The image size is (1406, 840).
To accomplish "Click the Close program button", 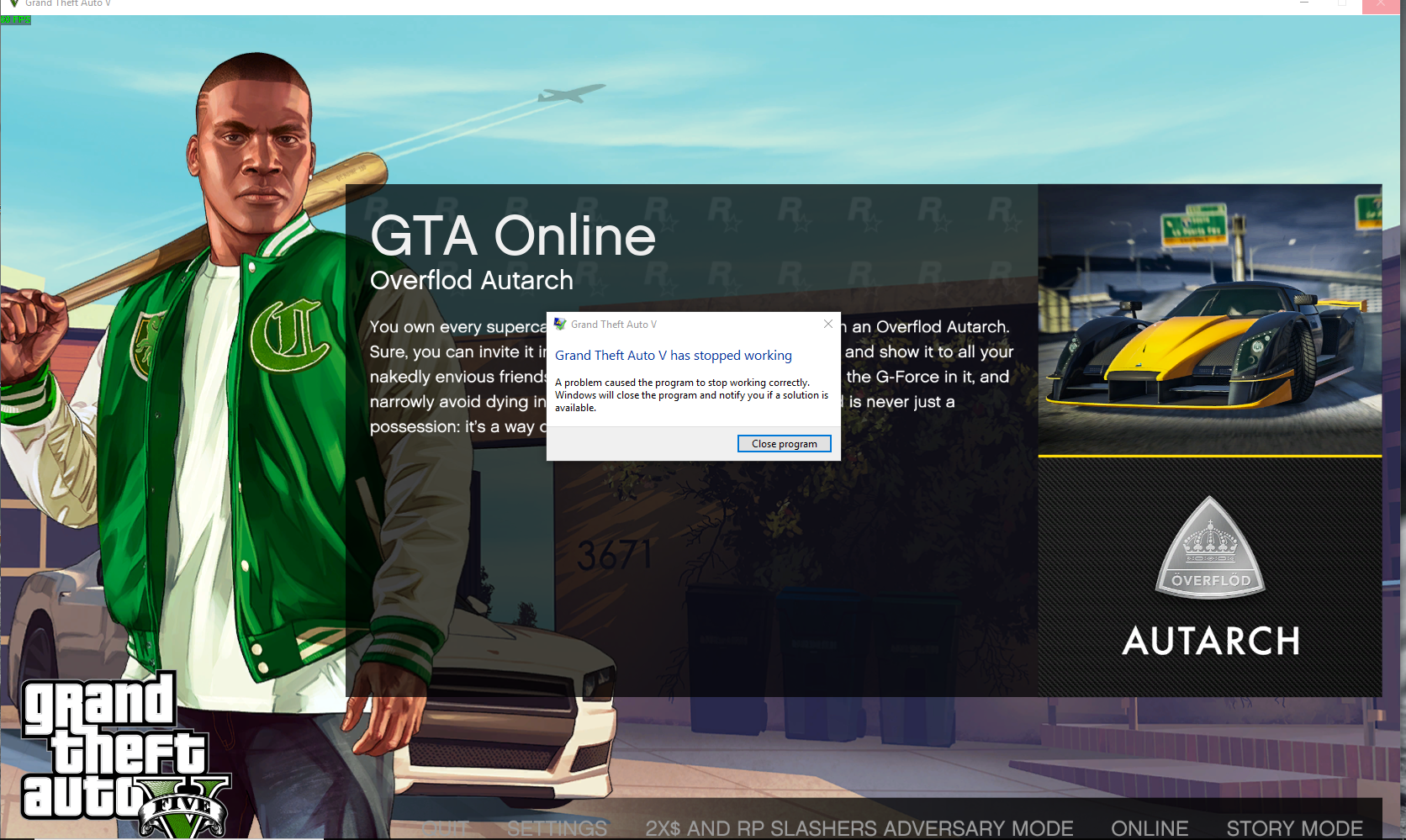I will pos(784,443).
